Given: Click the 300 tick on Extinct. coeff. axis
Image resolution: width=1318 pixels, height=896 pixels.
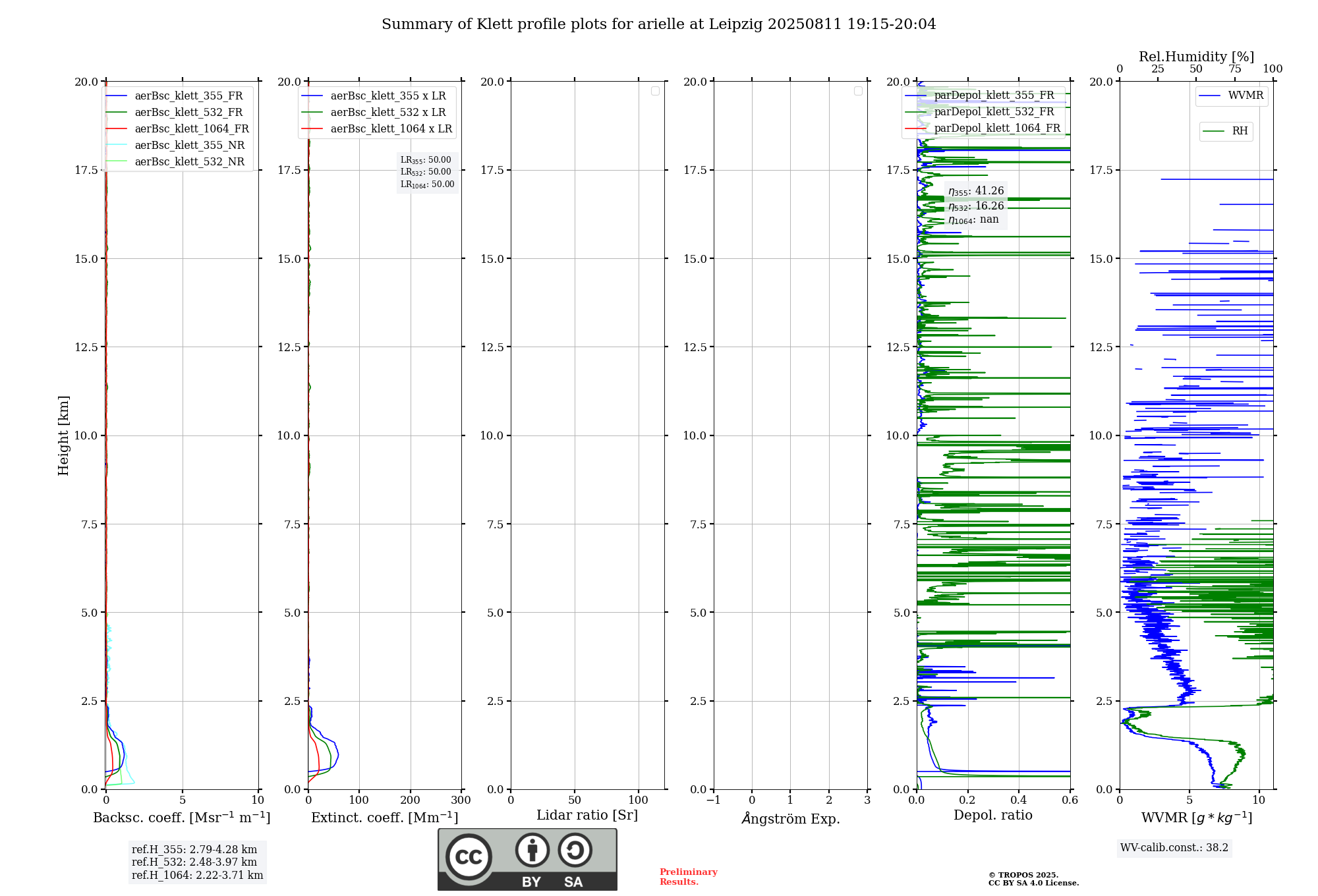Looking at the screenshot, I should point(461,800).
